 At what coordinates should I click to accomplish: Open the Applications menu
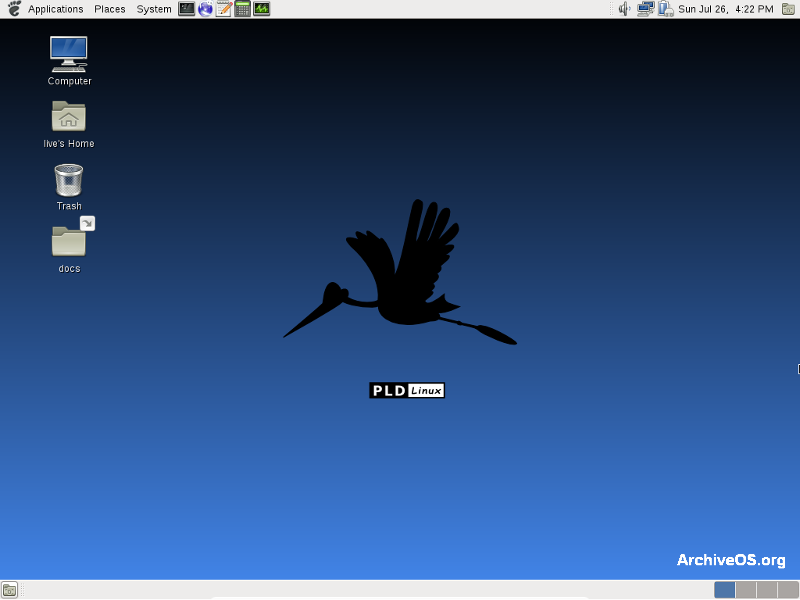pyautogui.click(x=55, y=9)
